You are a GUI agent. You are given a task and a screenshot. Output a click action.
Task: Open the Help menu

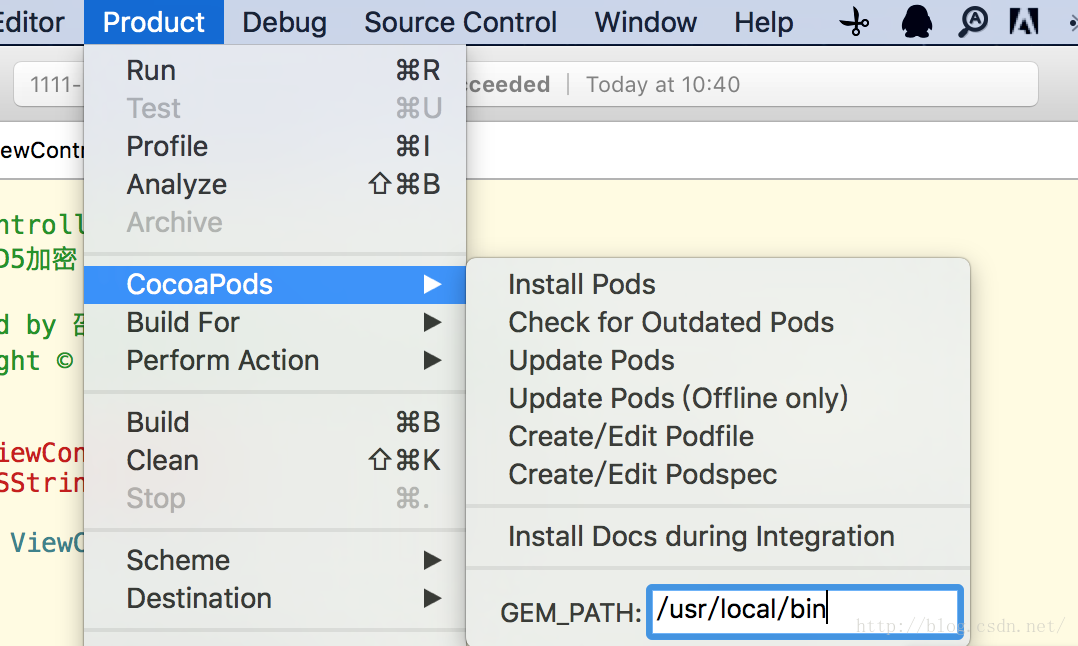pyautogui.click(x=763, y=22)
